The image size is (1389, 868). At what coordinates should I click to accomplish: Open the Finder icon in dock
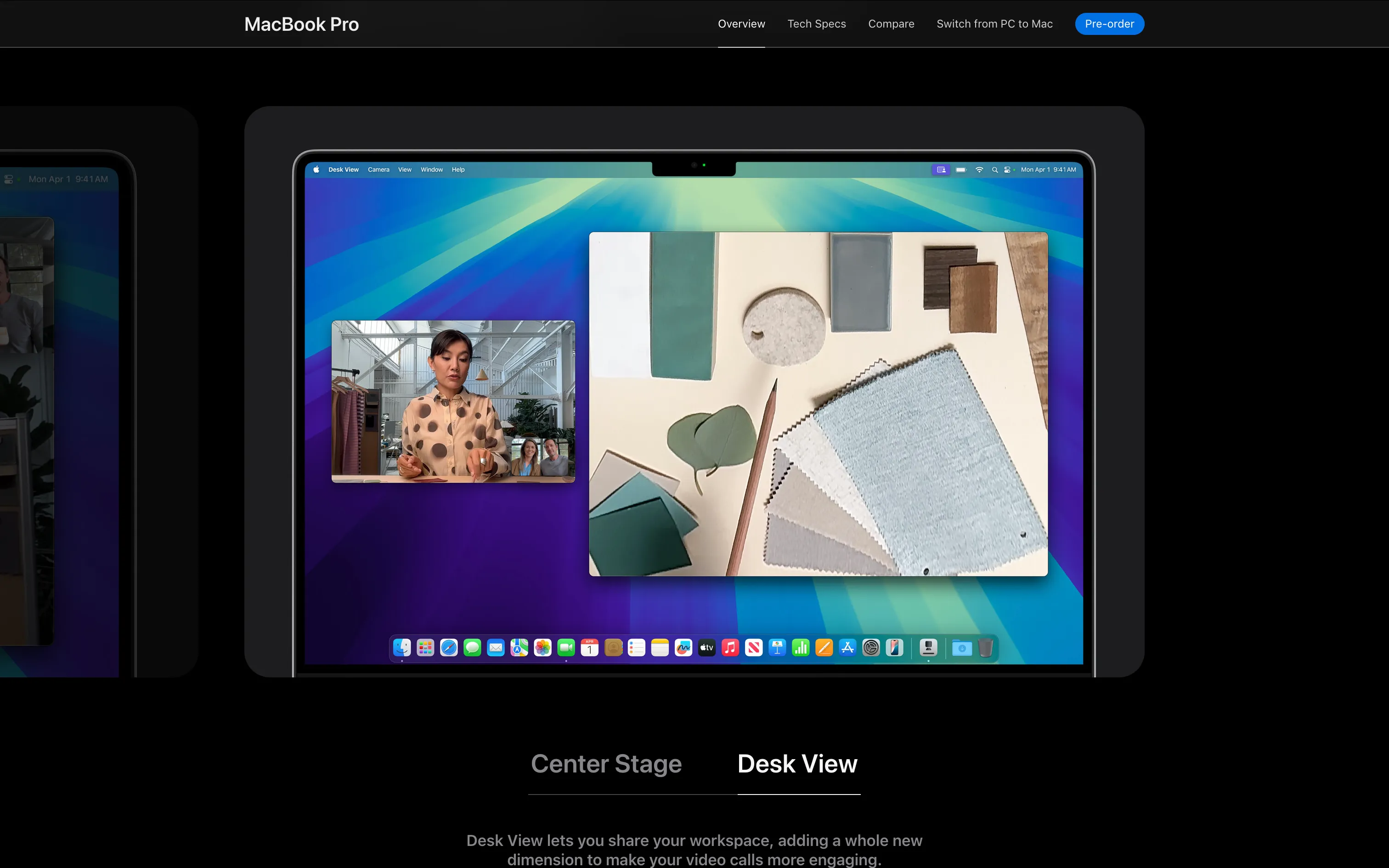[402, 648]
